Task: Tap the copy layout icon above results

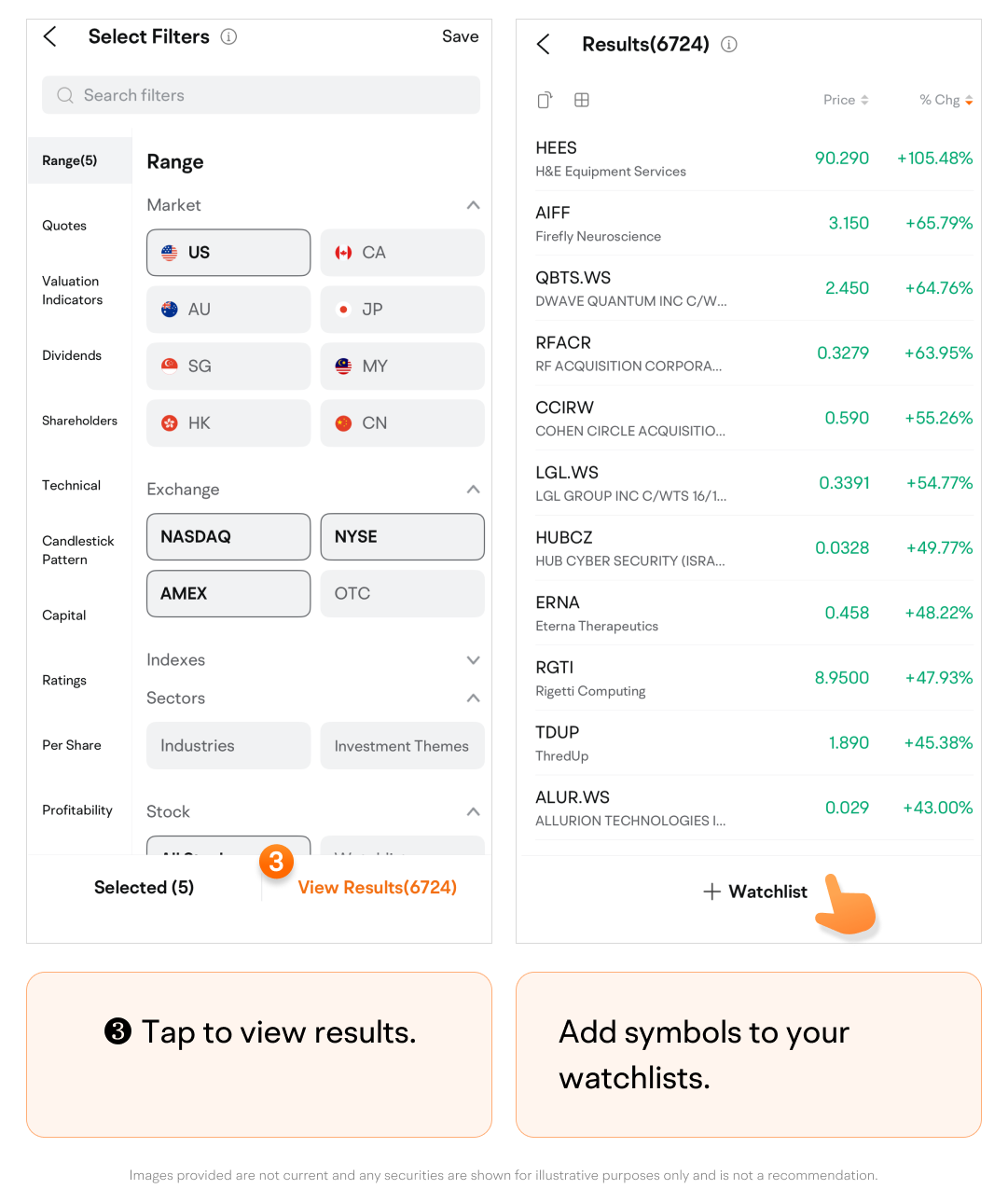Action: pos(545,100)
